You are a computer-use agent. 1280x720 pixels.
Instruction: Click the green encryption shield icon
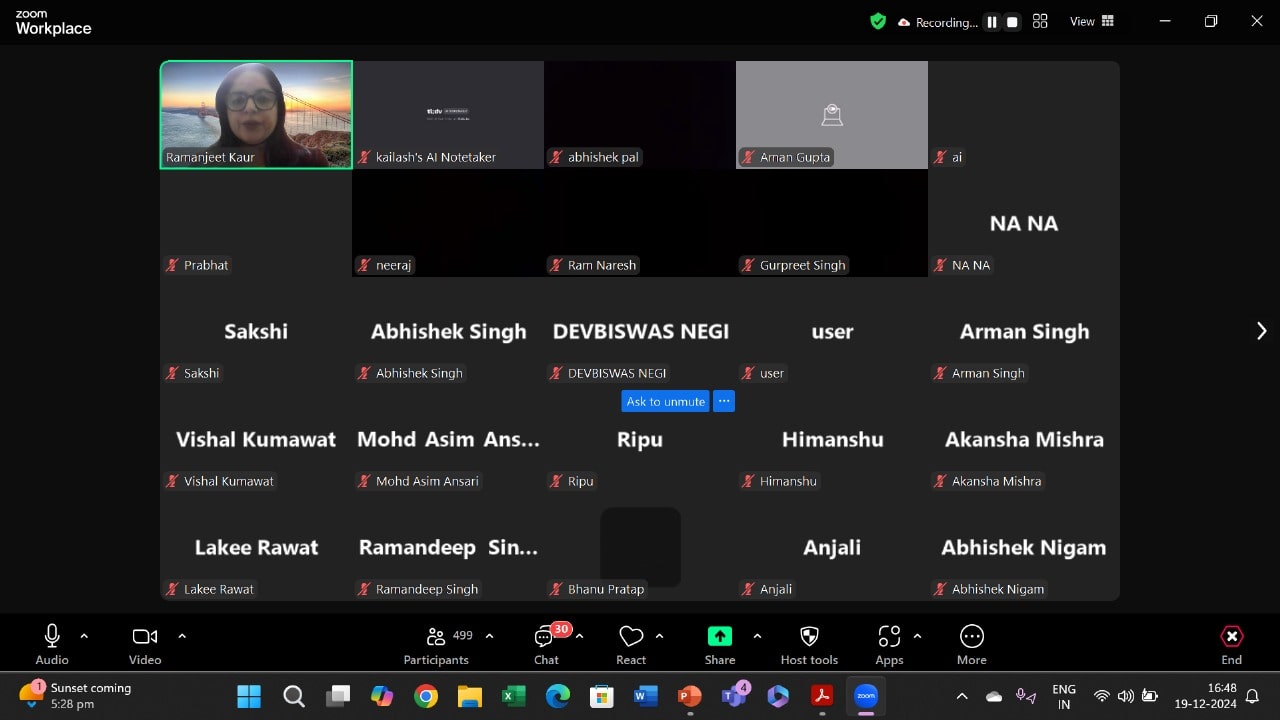pos(878,21)
